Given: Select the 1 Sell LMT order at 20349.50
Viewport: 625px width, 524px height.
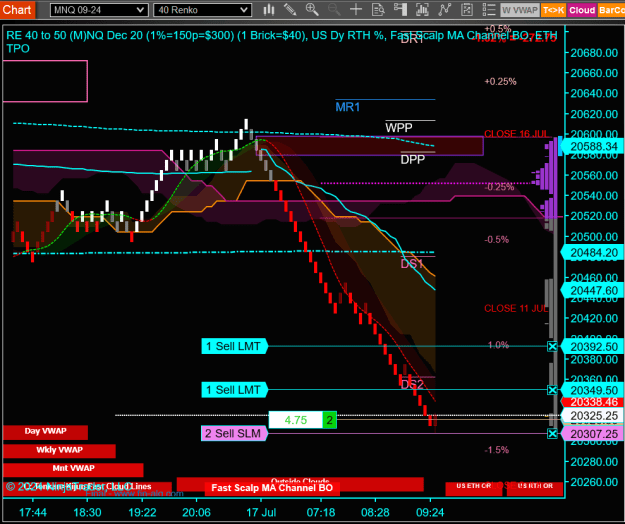Looking at the screenshot, I should pos(235,390).
